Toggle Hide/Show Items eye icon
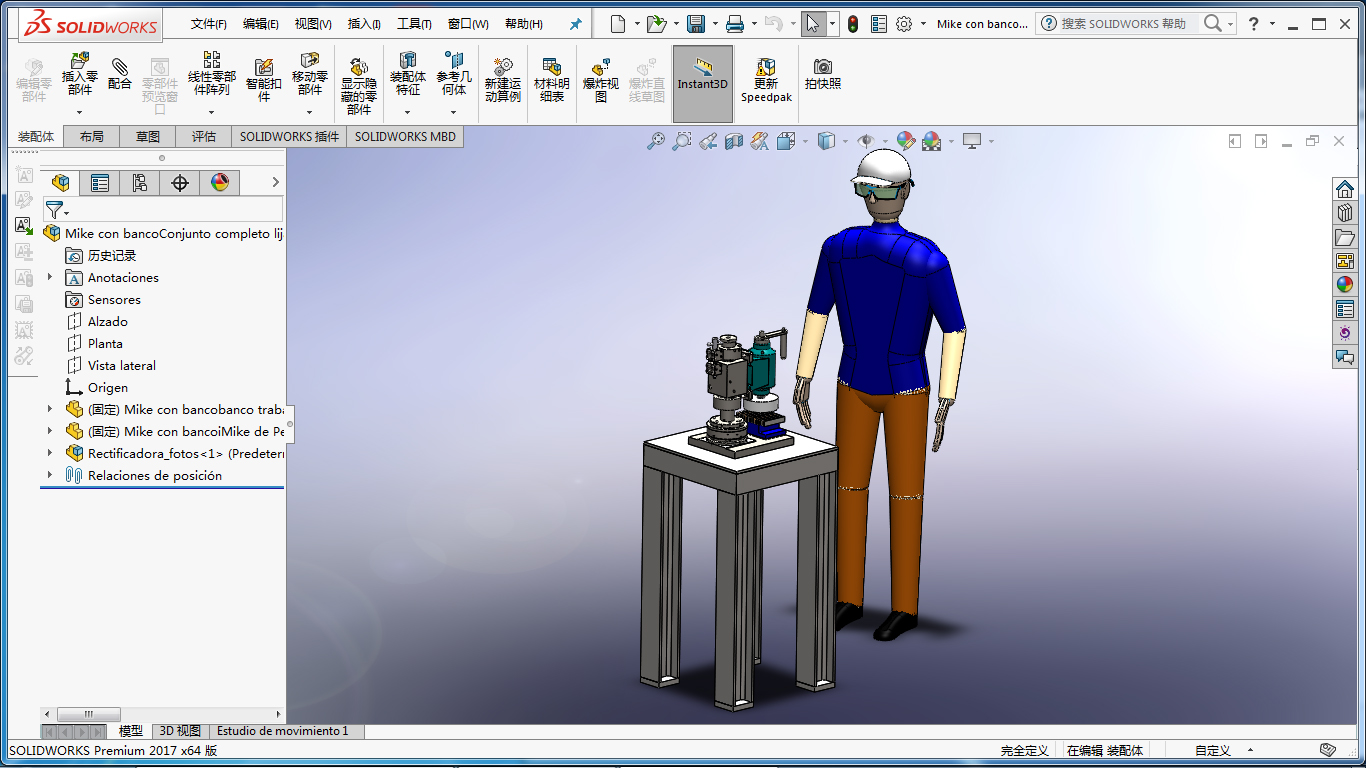Image resolution: width=1366 pixels, height=768 pixels. pyautogui.click(x=866, y=142)
